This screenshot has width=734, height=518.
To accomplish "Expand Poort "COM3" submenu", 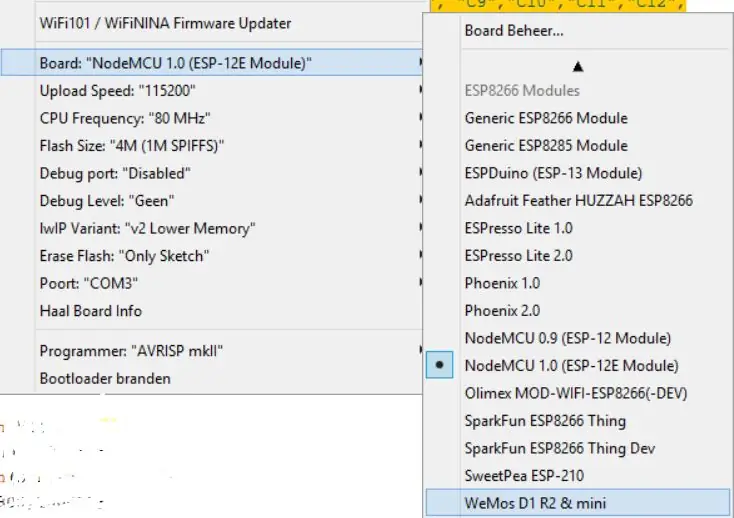I will 212,284.
